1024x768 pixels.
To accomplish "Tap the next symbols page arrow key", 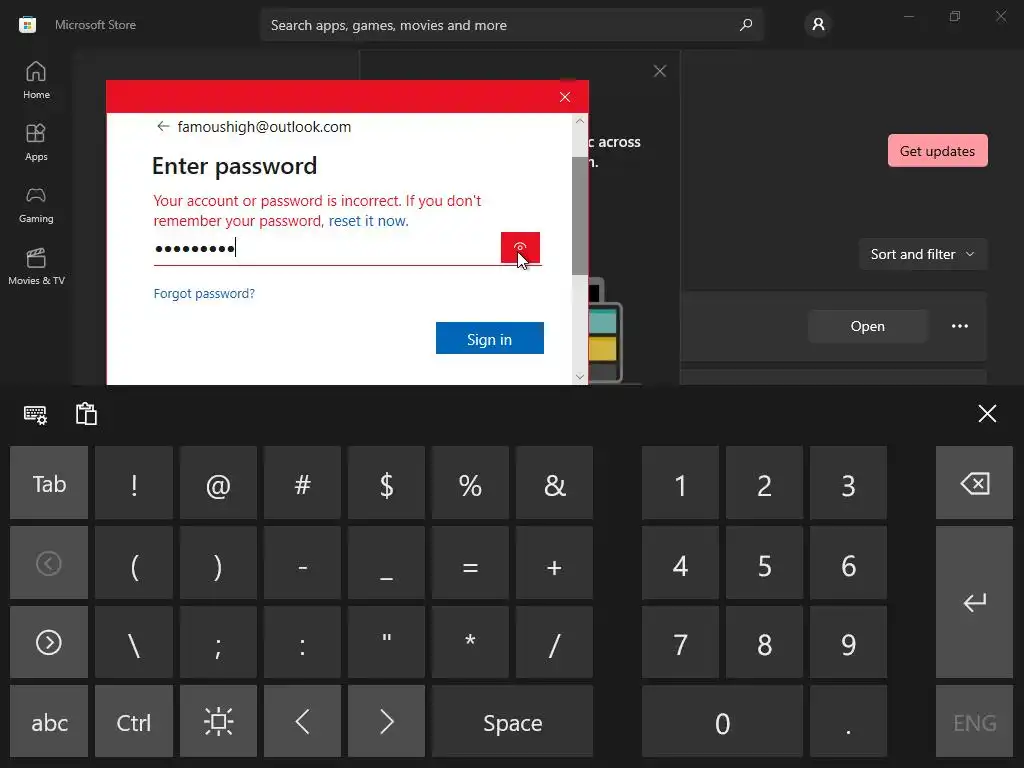I will (49, 643).
